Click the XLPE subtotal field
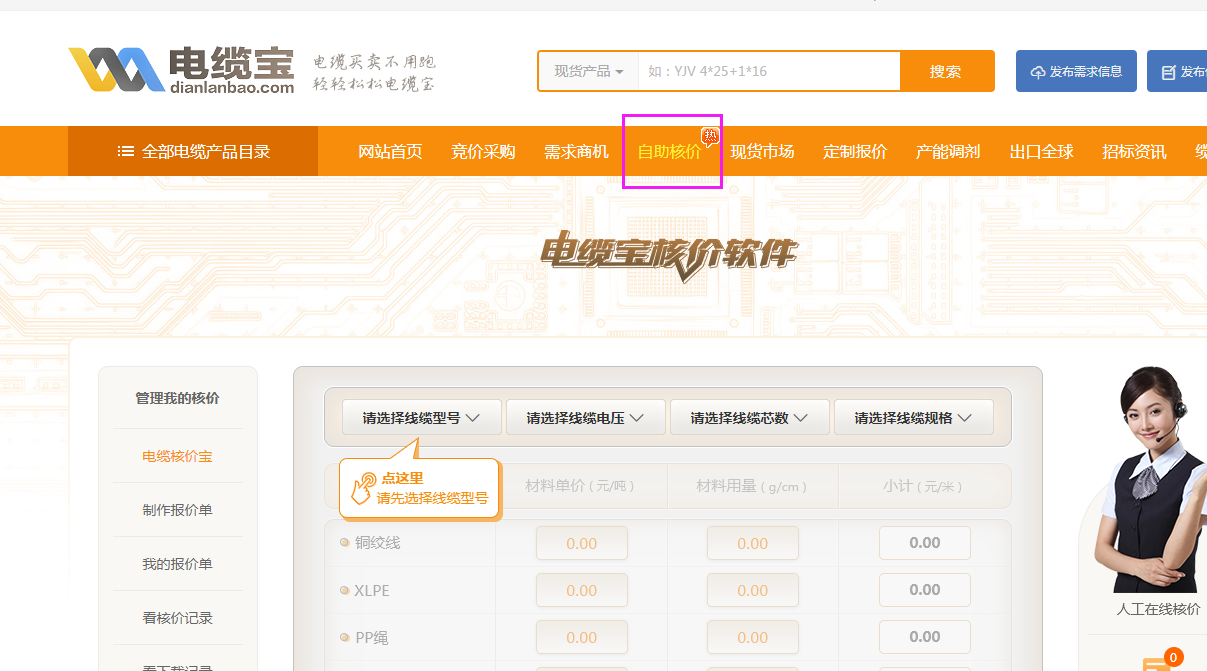The width and height of the screenshot is (1207, 671). [x=924, y=590]
